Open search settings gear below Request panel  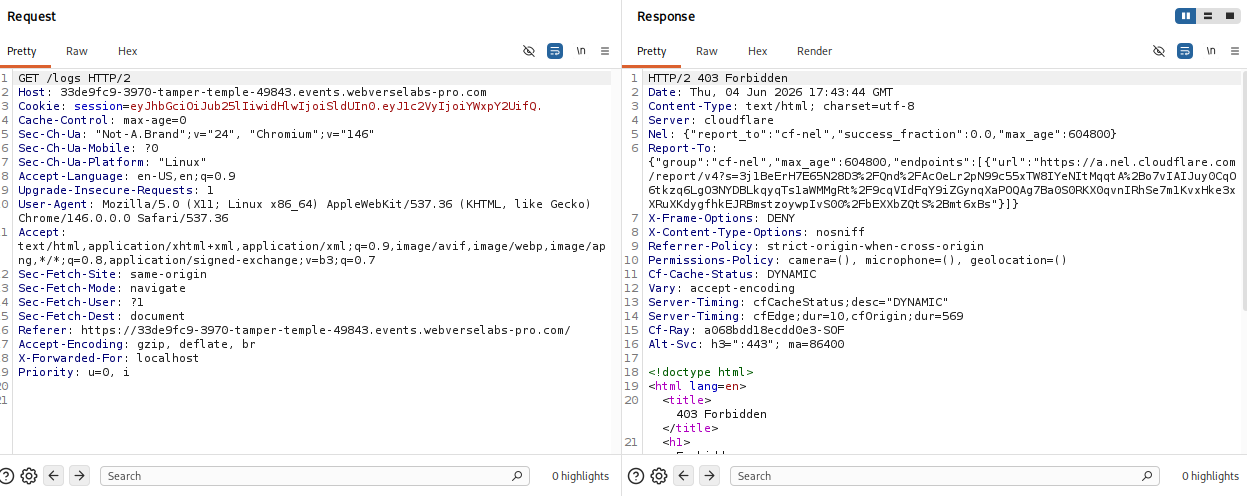coord(29,476)
